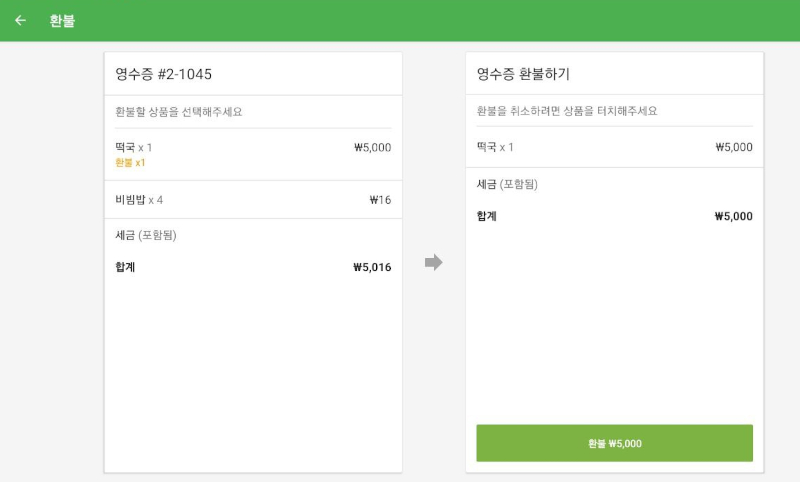
Task: Click the 합계 label in refund panel
Action: click(x=486, y=216)
